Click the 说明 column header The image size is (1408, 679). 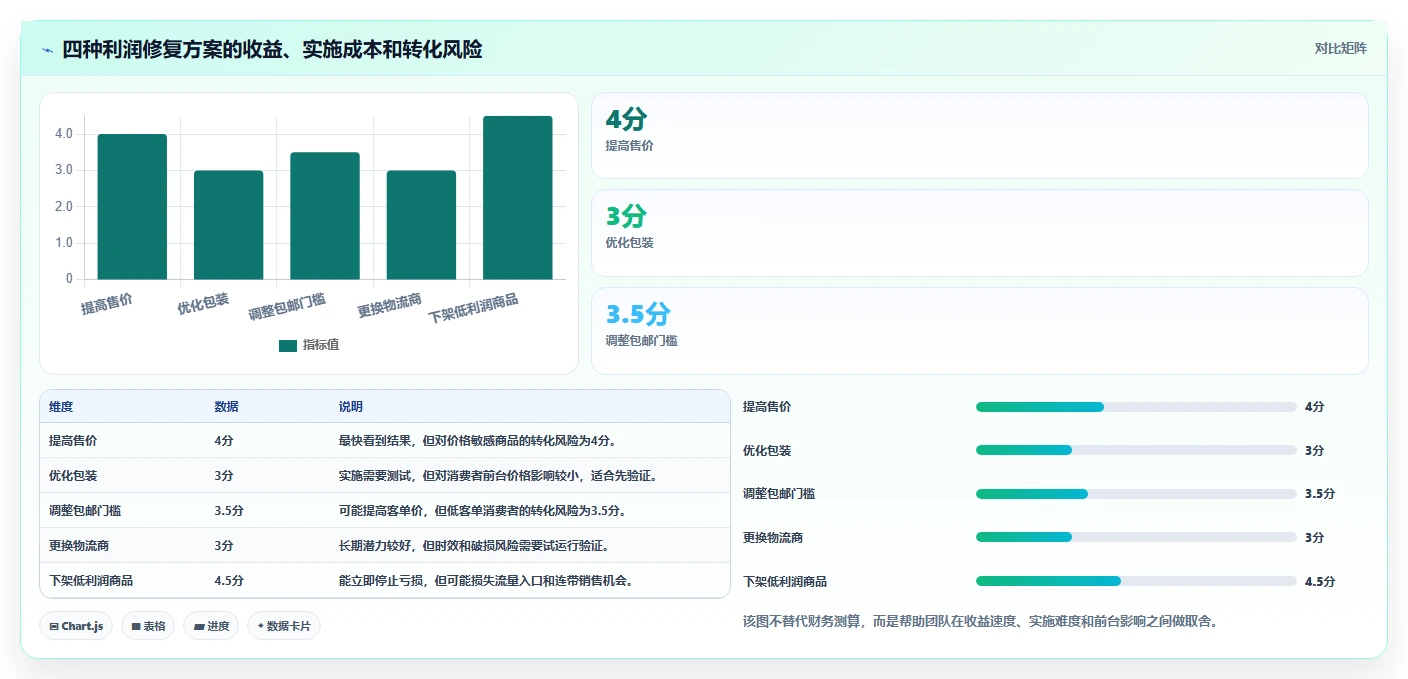tap(351, 407)
